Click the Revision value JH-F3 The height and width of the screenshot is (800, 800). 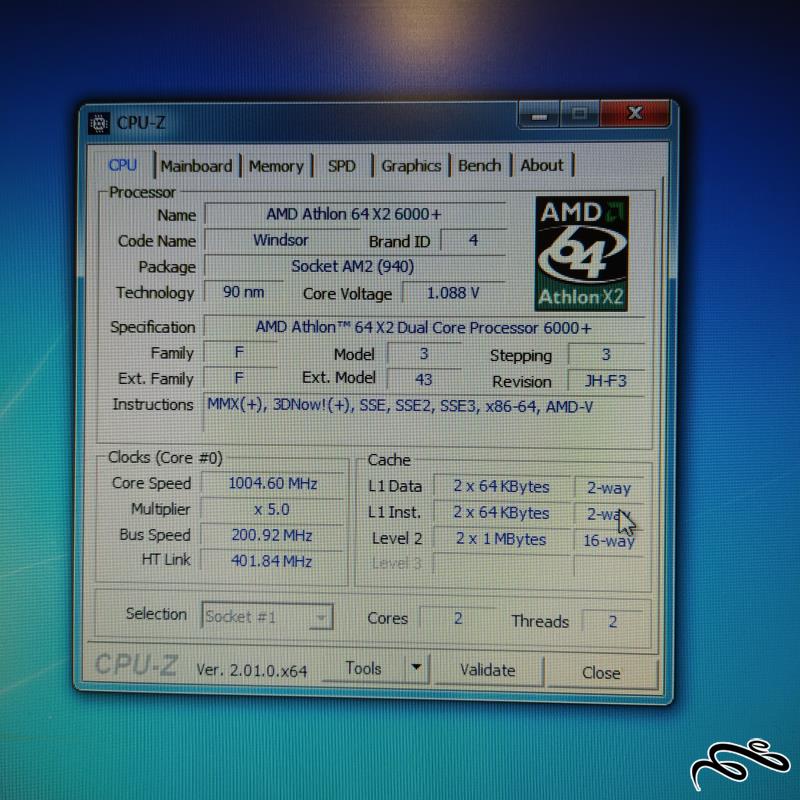pyautogui.click(x=606, y=381)
